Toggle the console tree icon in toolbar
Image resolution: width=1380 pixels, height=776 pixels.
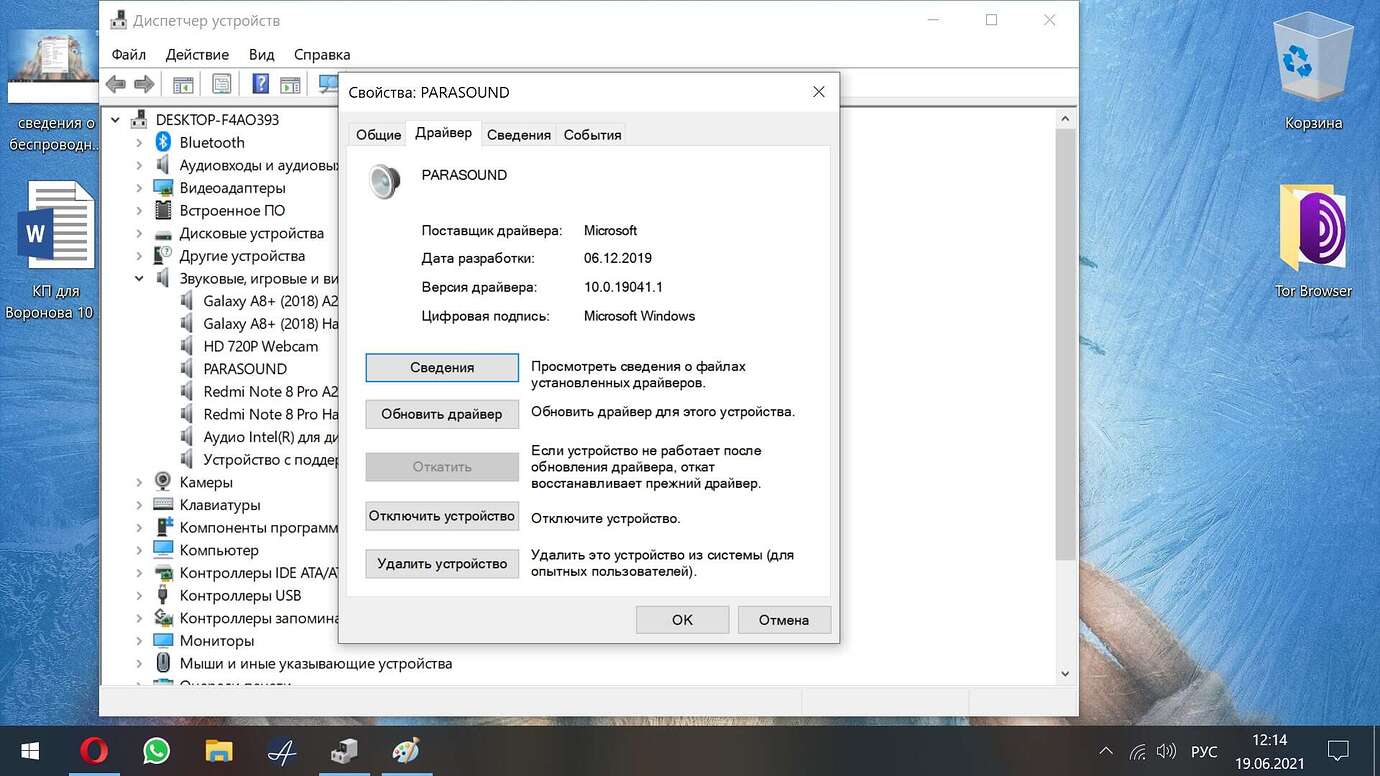coord(183,85)
